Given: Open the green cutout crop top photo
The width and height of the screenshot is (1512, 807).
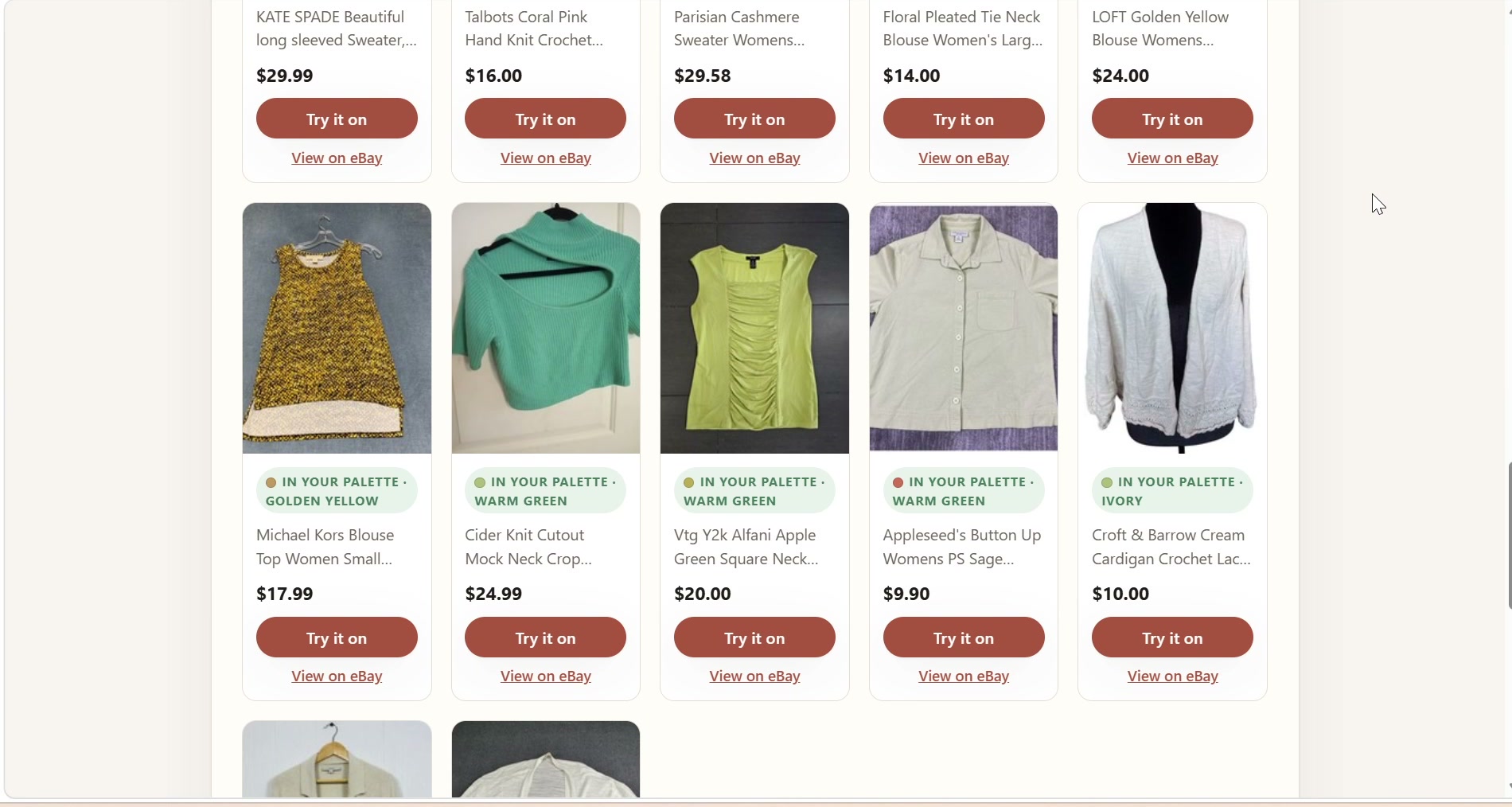Looking at the screenshot, I should tap(546, 328).
